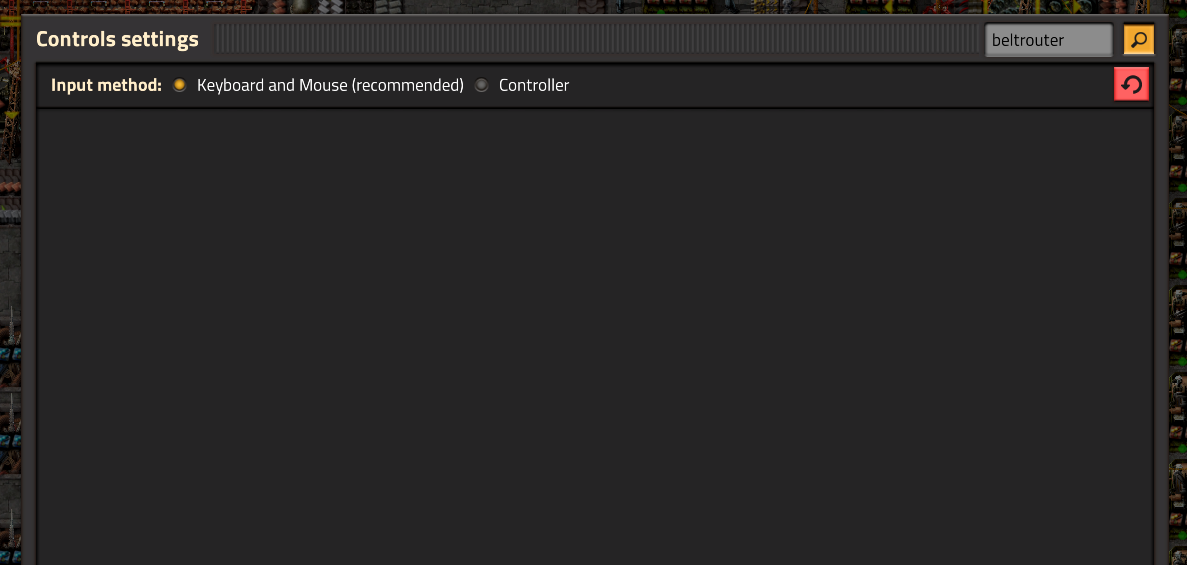Click the red reset-to-defaults arrow icon
Viewport: 1187px width, 565px height.
pos(1132,84)
